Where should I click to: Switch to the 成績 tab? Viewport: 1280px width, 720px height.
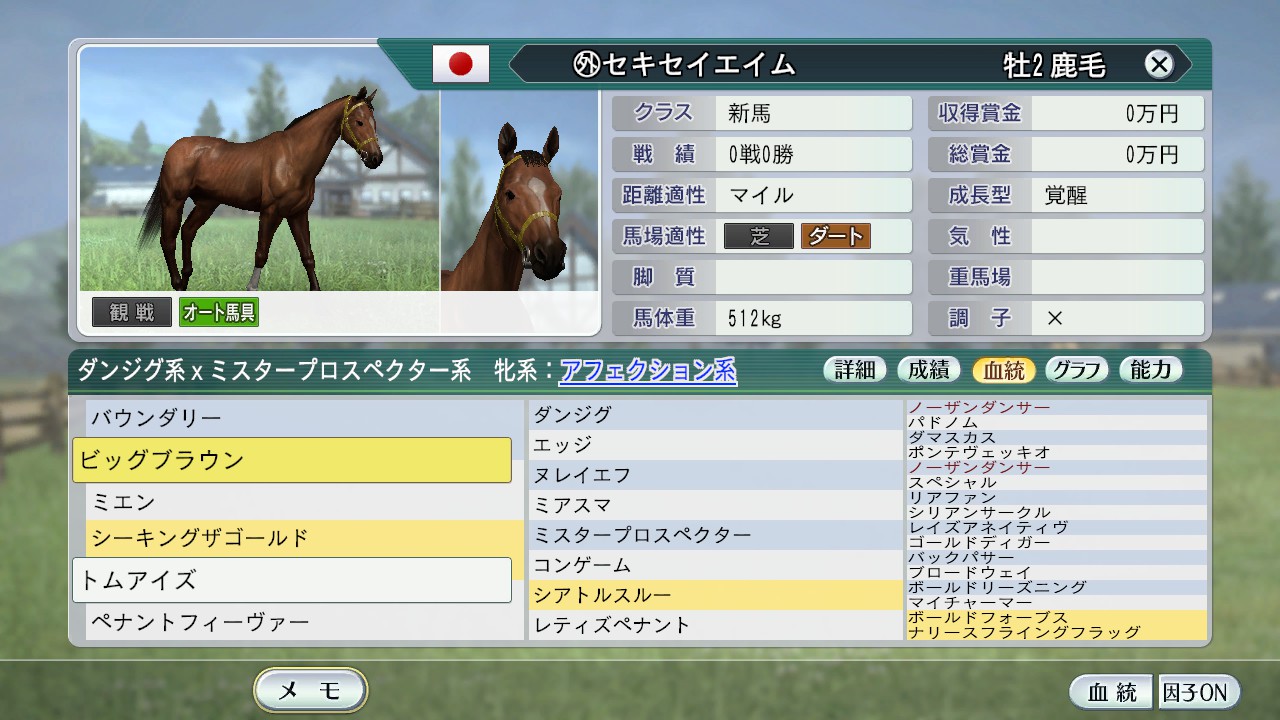pyautogui.click(x=929, y=370)
